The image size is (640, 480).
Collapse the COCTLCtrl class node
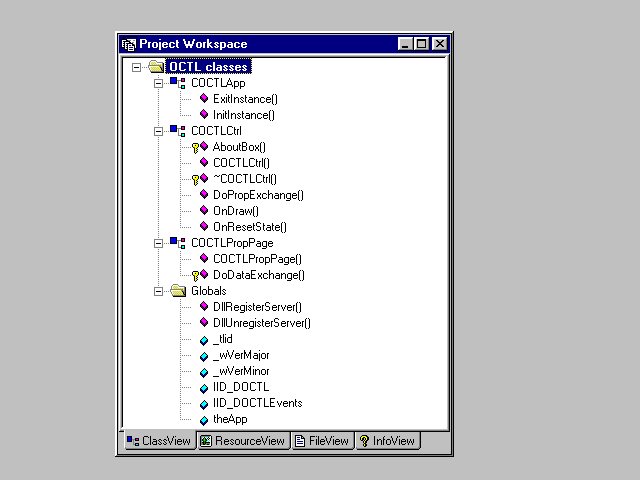pyautogui.click(x=158, y=131)
